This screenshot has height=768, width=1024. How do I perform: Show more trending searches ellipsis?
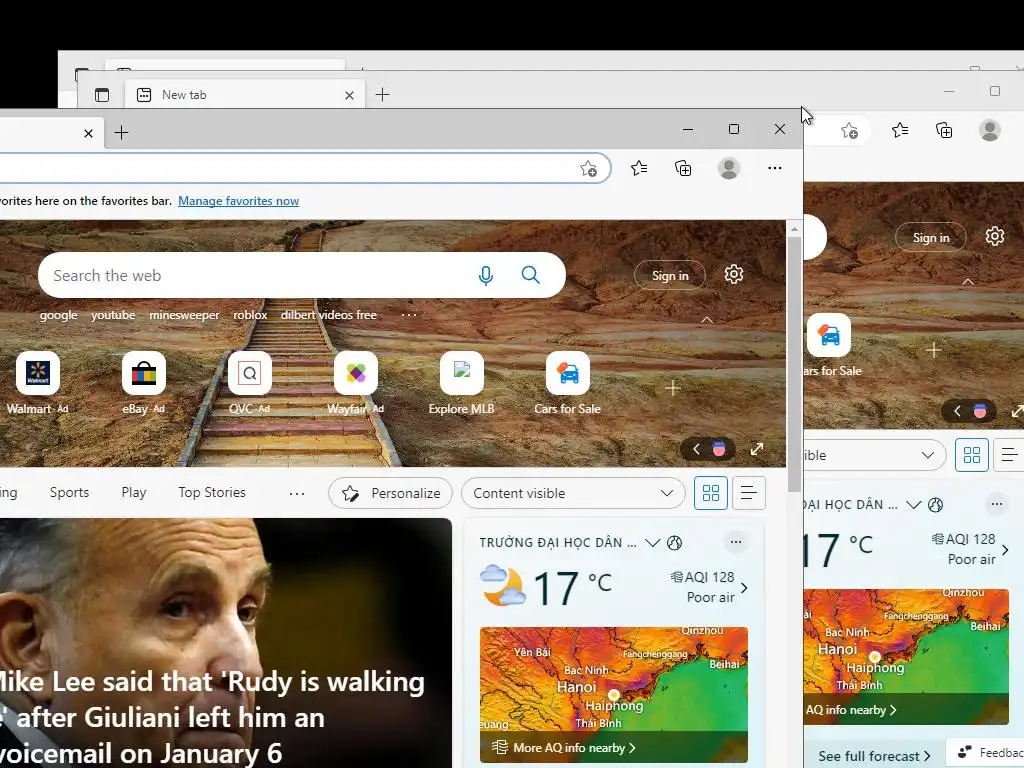409,315
